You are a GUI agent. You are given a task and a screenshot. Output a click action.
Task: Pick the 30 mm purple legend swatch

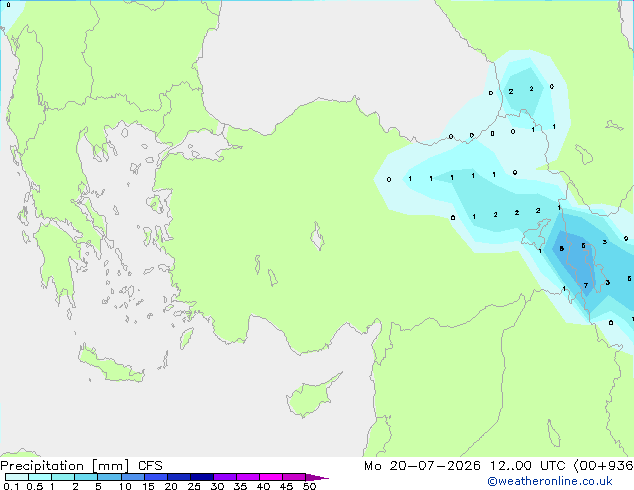coord(224,477)
